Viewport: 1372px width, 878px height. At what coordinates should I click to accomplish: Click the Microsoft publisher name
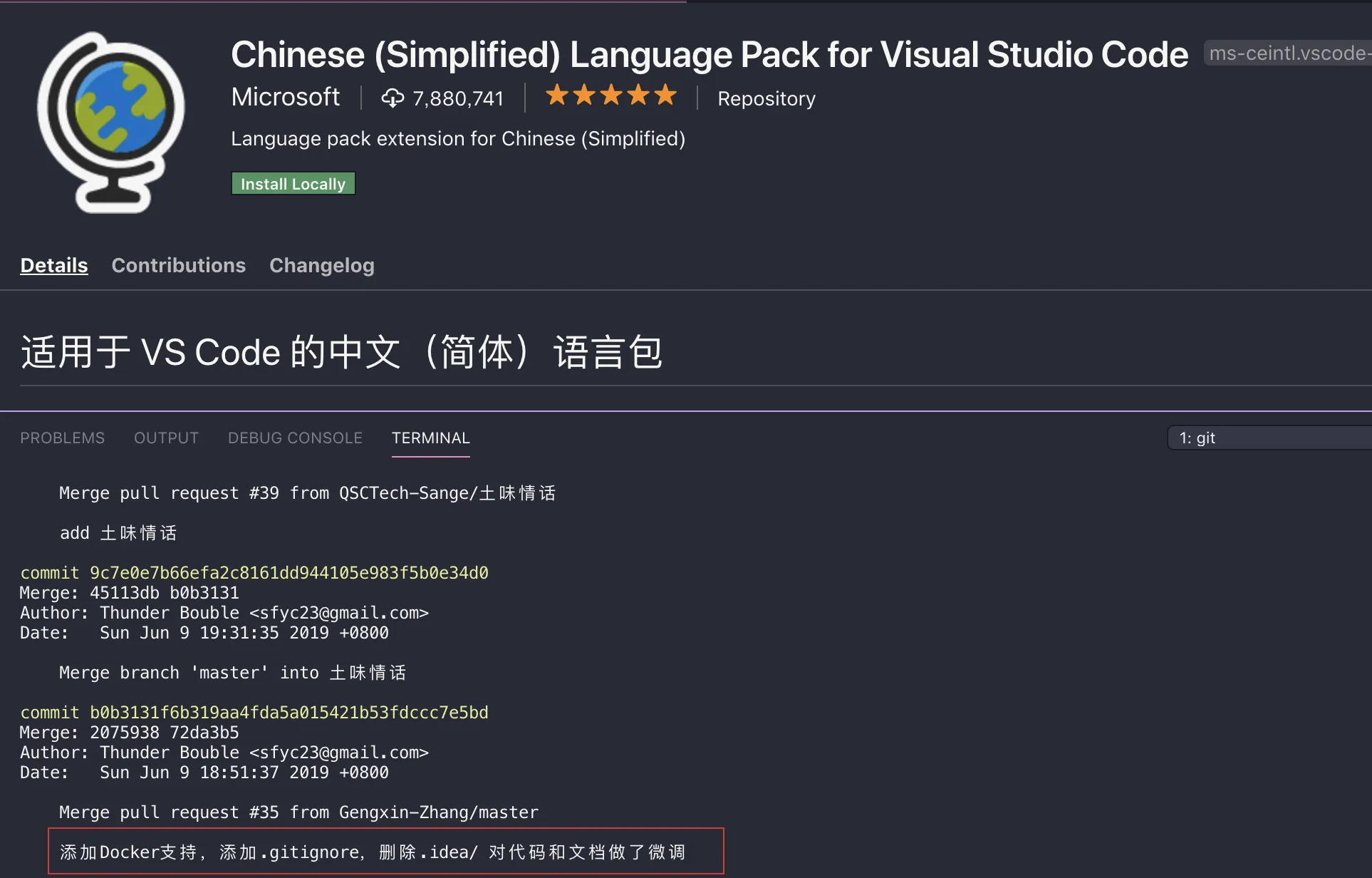(285, 97)
